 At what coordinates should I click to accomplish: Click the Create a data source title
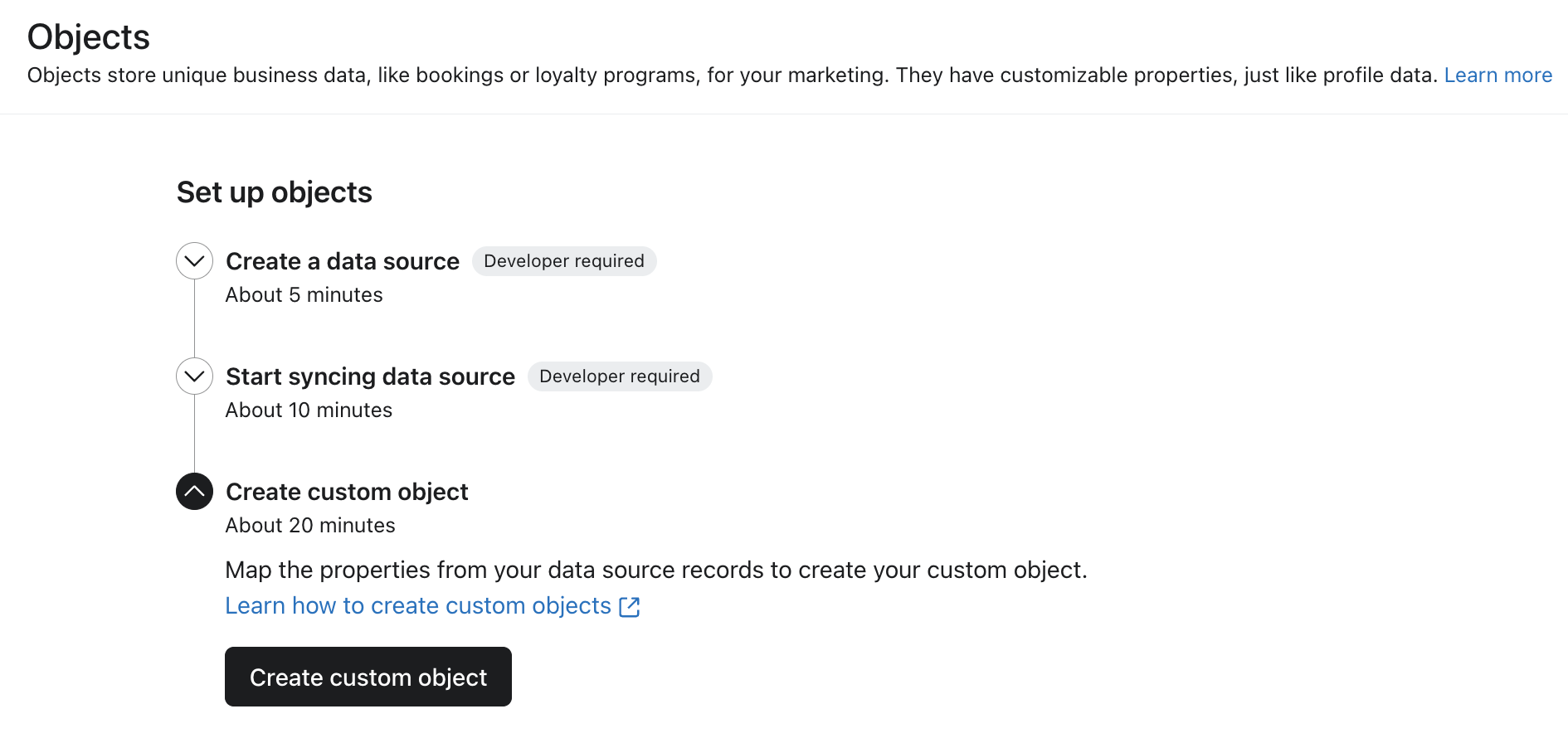[x=342, y=261]
